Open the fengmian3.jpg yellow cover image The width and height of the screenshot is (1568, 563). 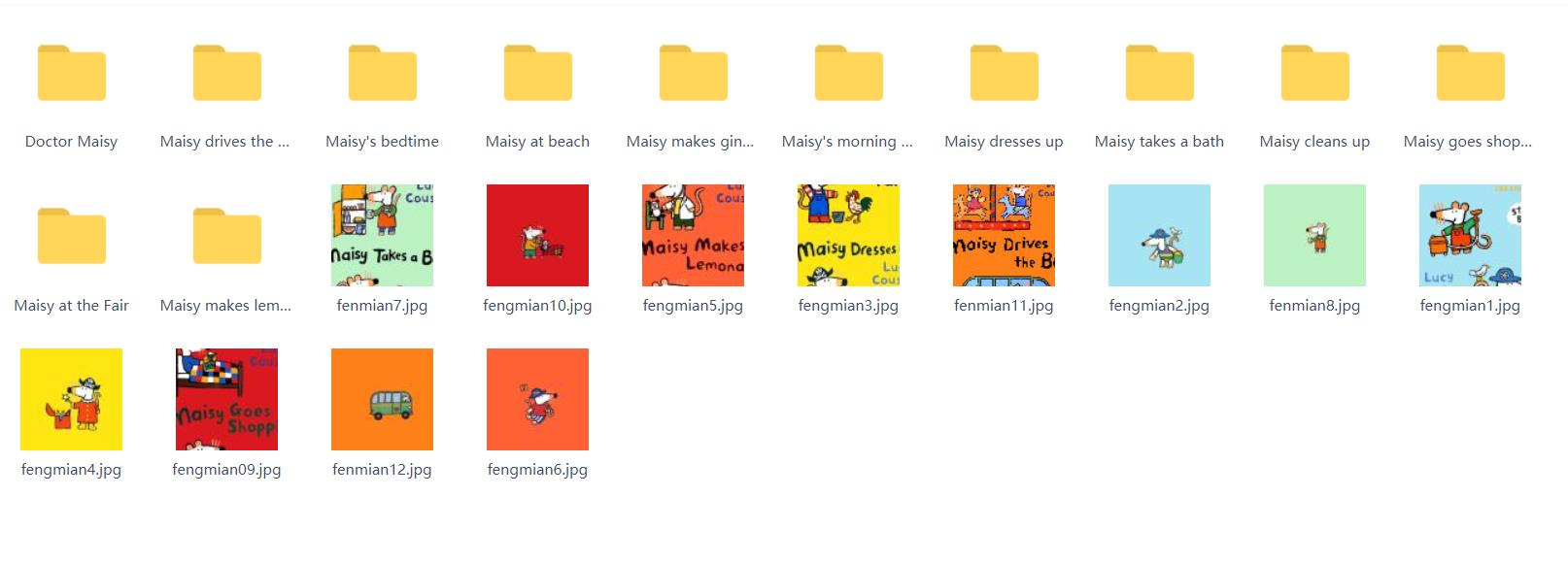[x=848, y=235]
